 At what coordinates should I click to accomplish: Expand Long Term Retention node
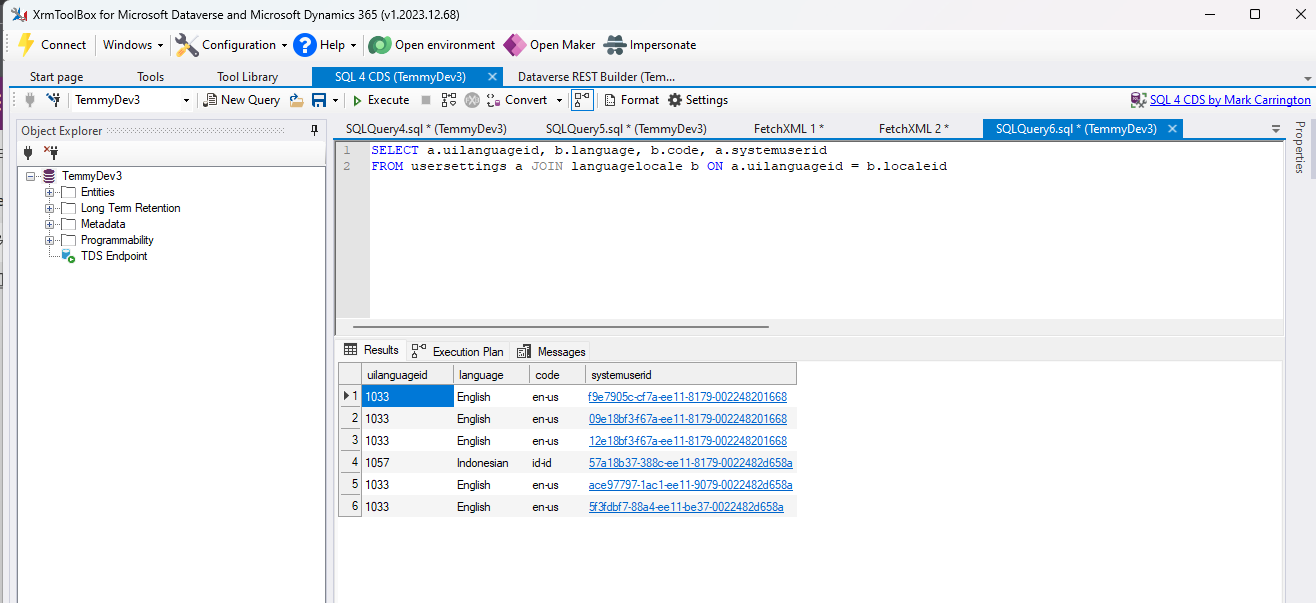point(49,208)
